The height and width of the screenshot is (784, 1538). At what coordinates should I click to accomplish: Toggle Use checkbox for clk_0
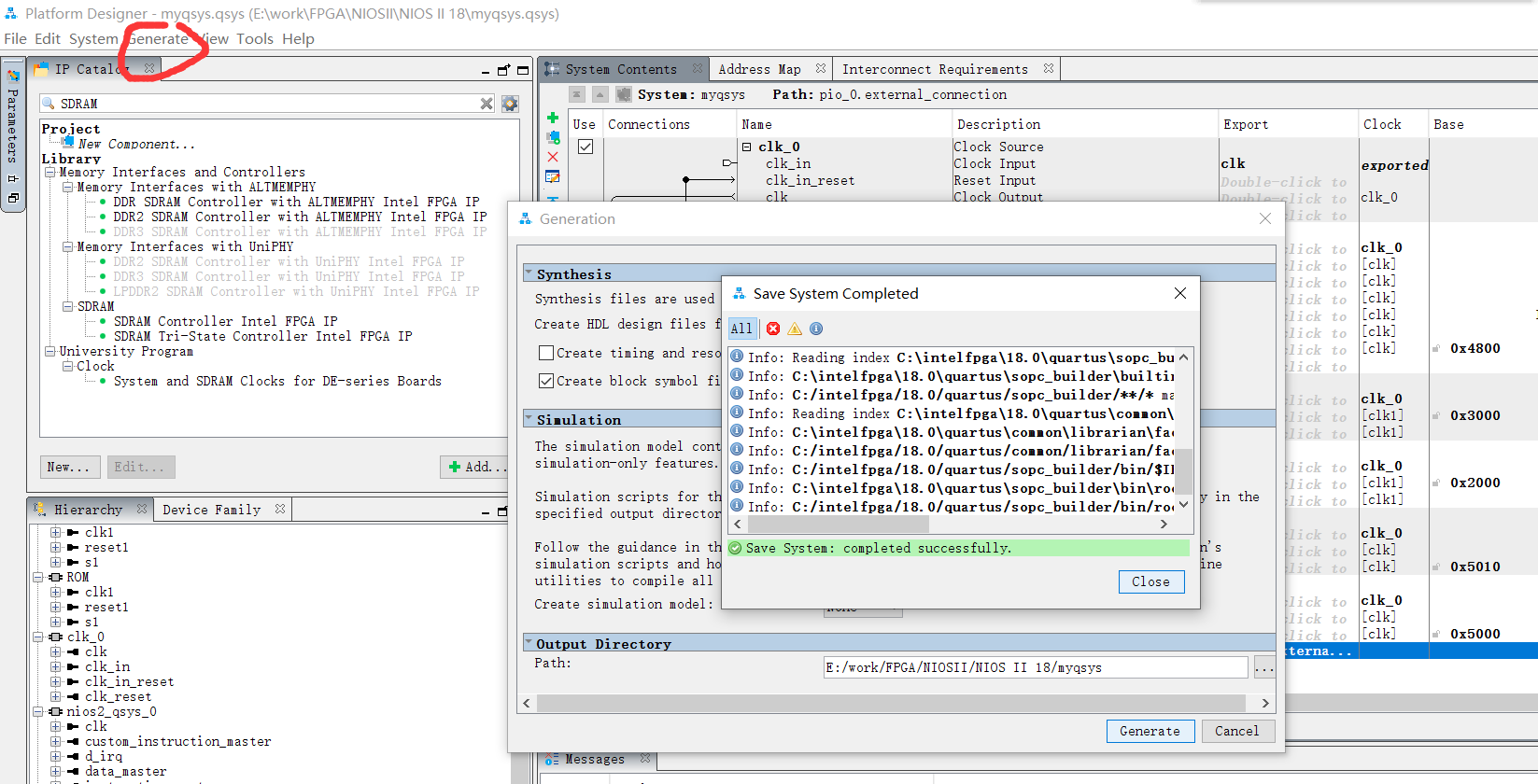pos(586,147)
